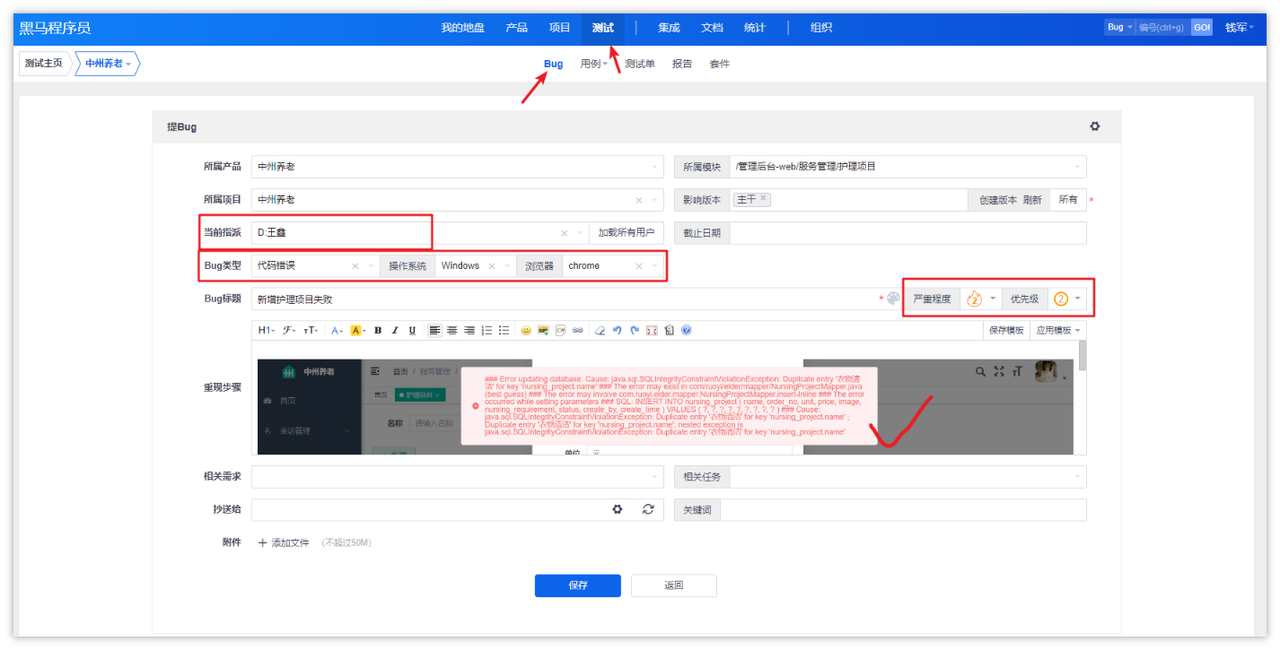
Task: Expand the 相关任务 dropdown
Action: pyautogui.click(x=907, y=477)
